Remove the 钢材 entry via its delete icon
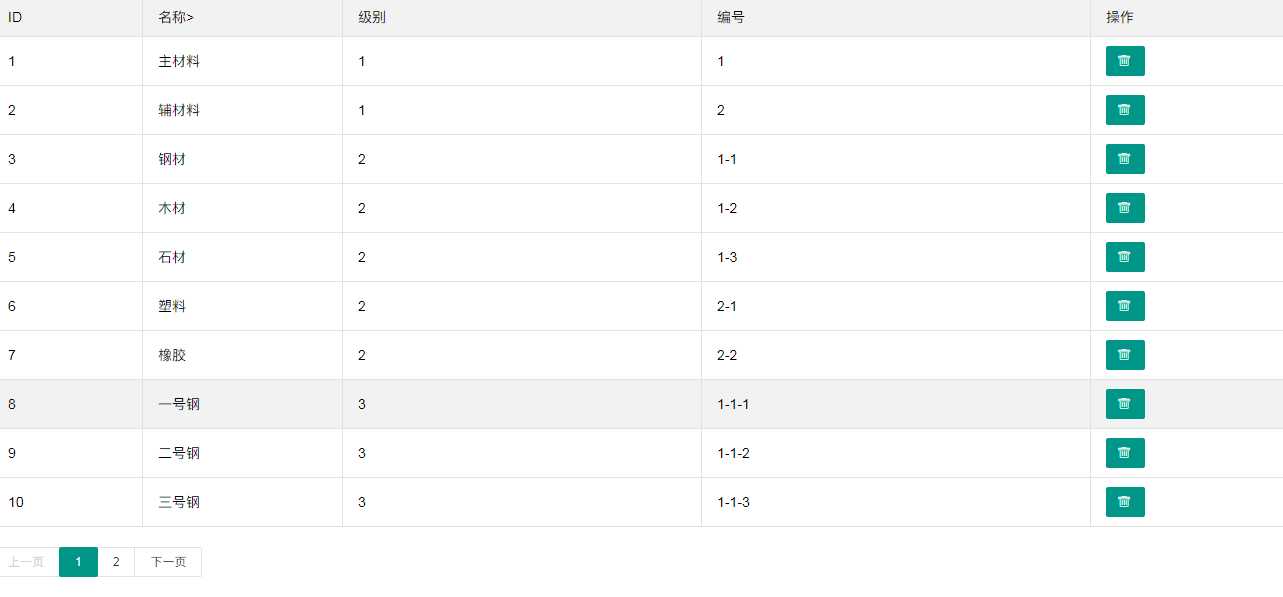 1125,159
